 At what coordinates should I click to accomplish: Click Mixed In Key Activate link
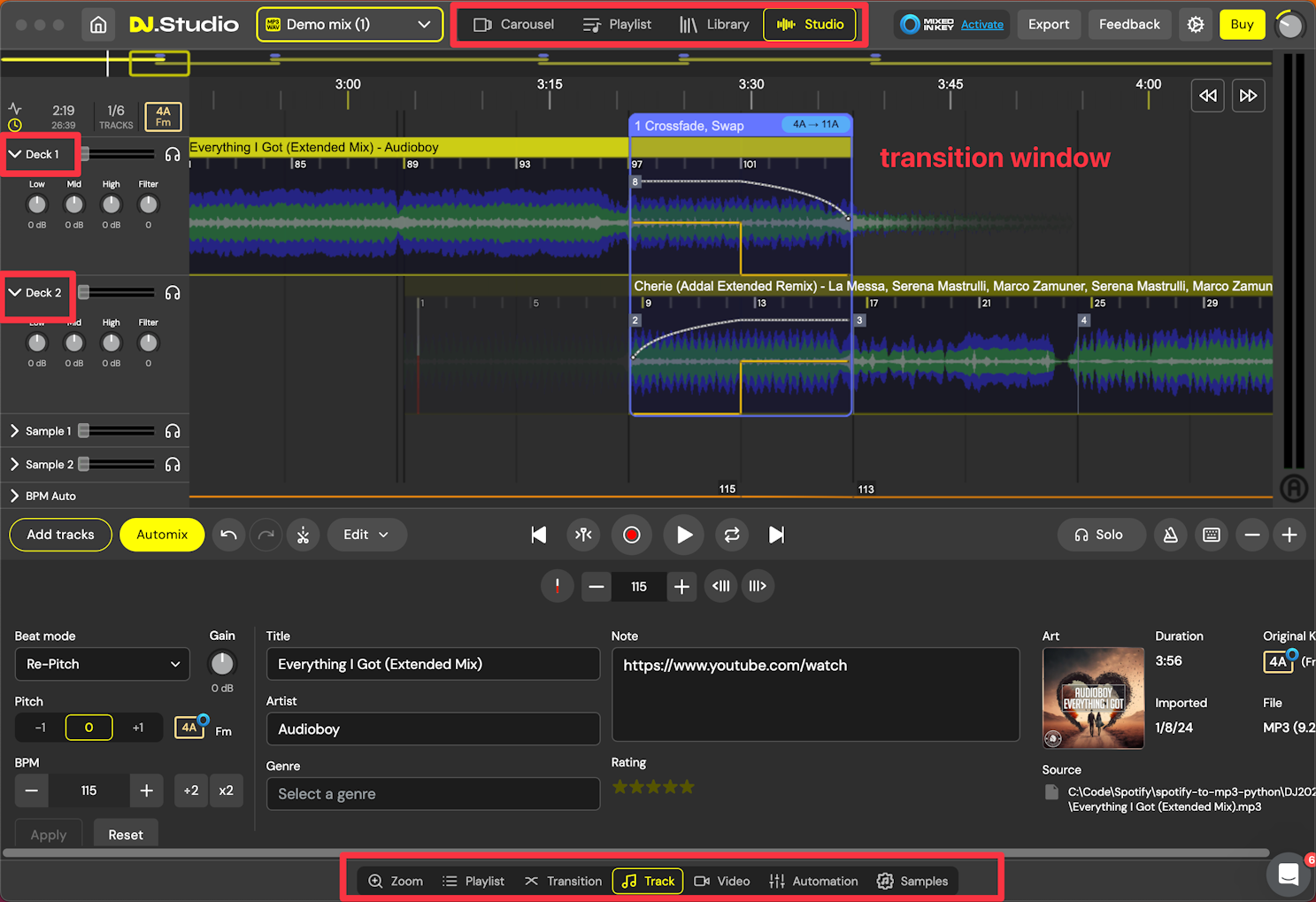click(982, 25)
